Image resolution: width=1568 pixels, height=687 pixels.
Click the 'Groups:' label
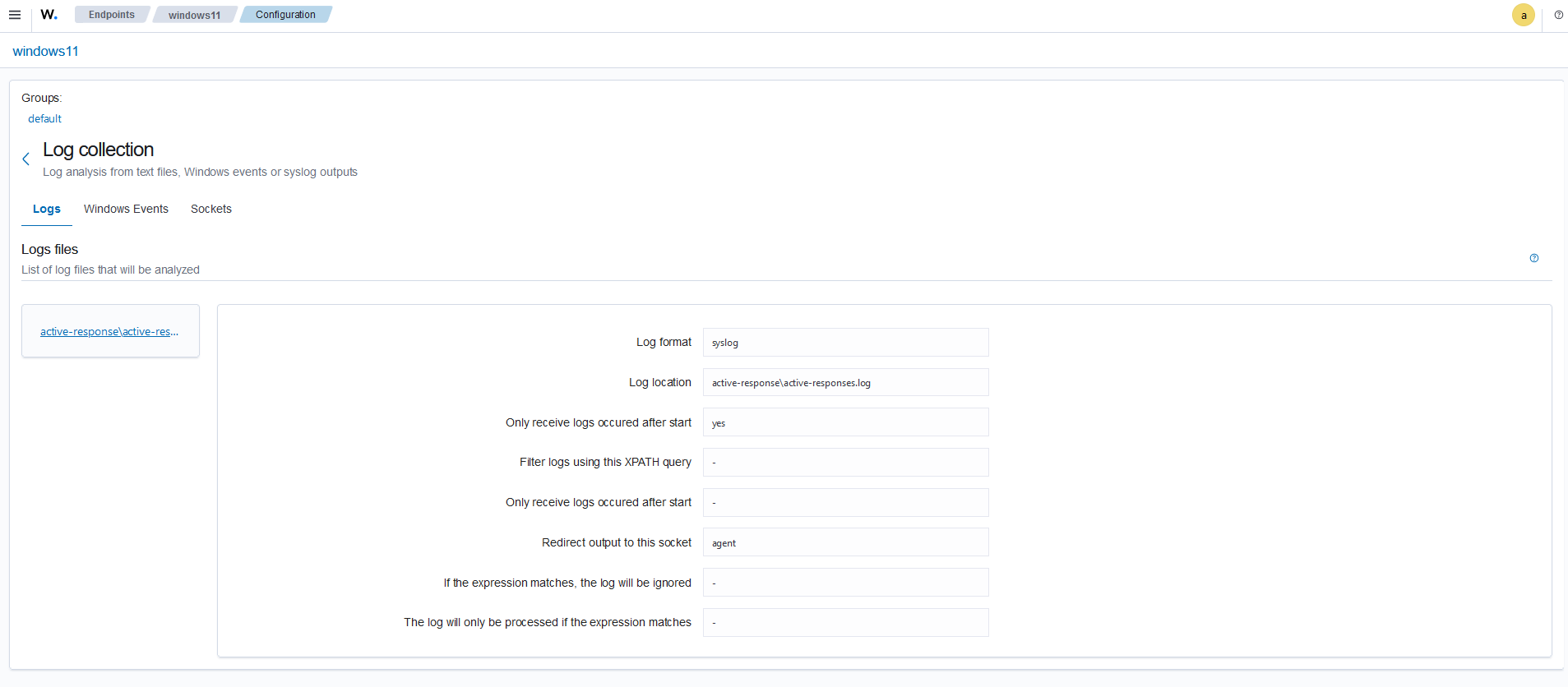click(x=41, y=98)
